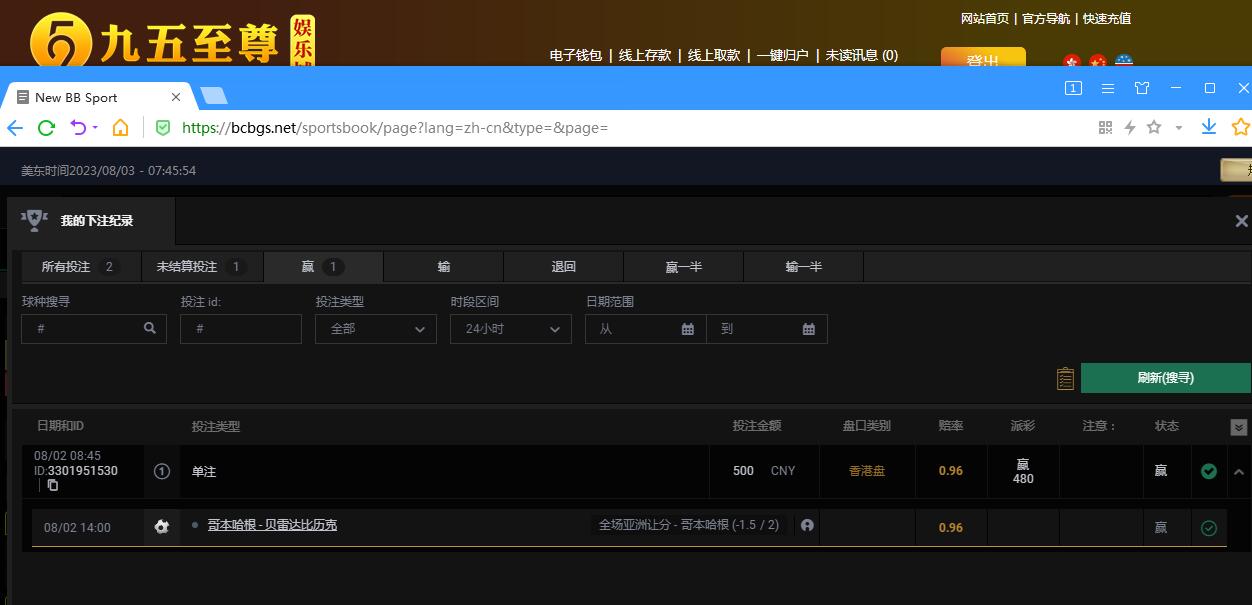This screenshot has height=605, width=1252.
Task: Go to the browser home page icon
Action: click(x=120, y=128)
